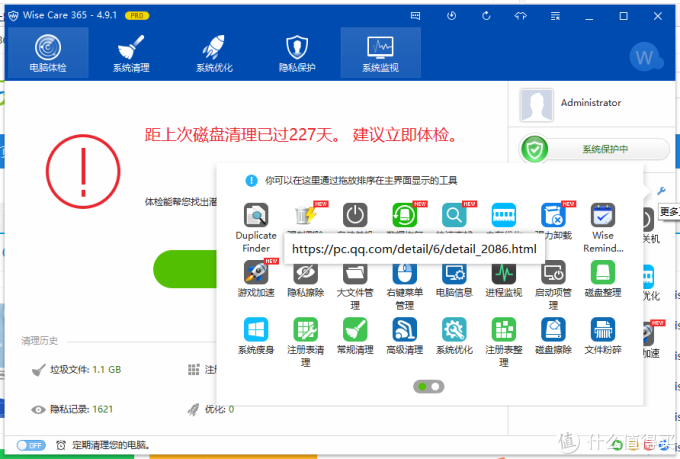680x459 pixels.
Task: Click the green shield protection icon
Action: point(534,149)
